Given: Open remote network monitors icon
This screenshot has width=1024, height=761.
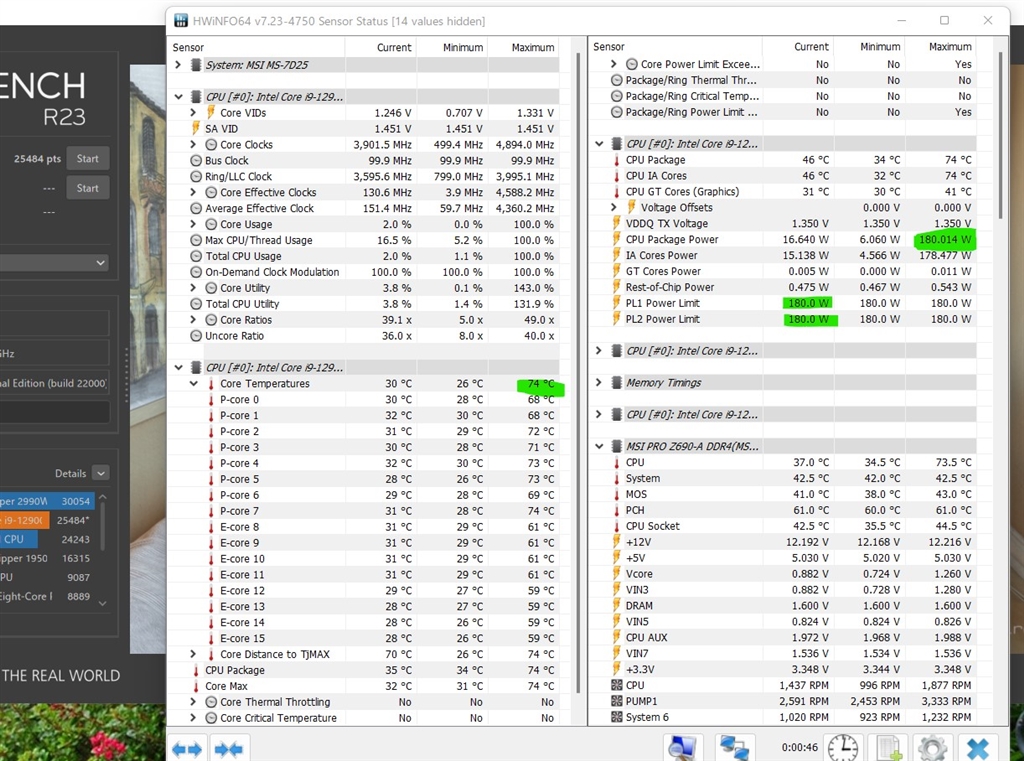Looking at the screenshot, I should pos(734,749).
